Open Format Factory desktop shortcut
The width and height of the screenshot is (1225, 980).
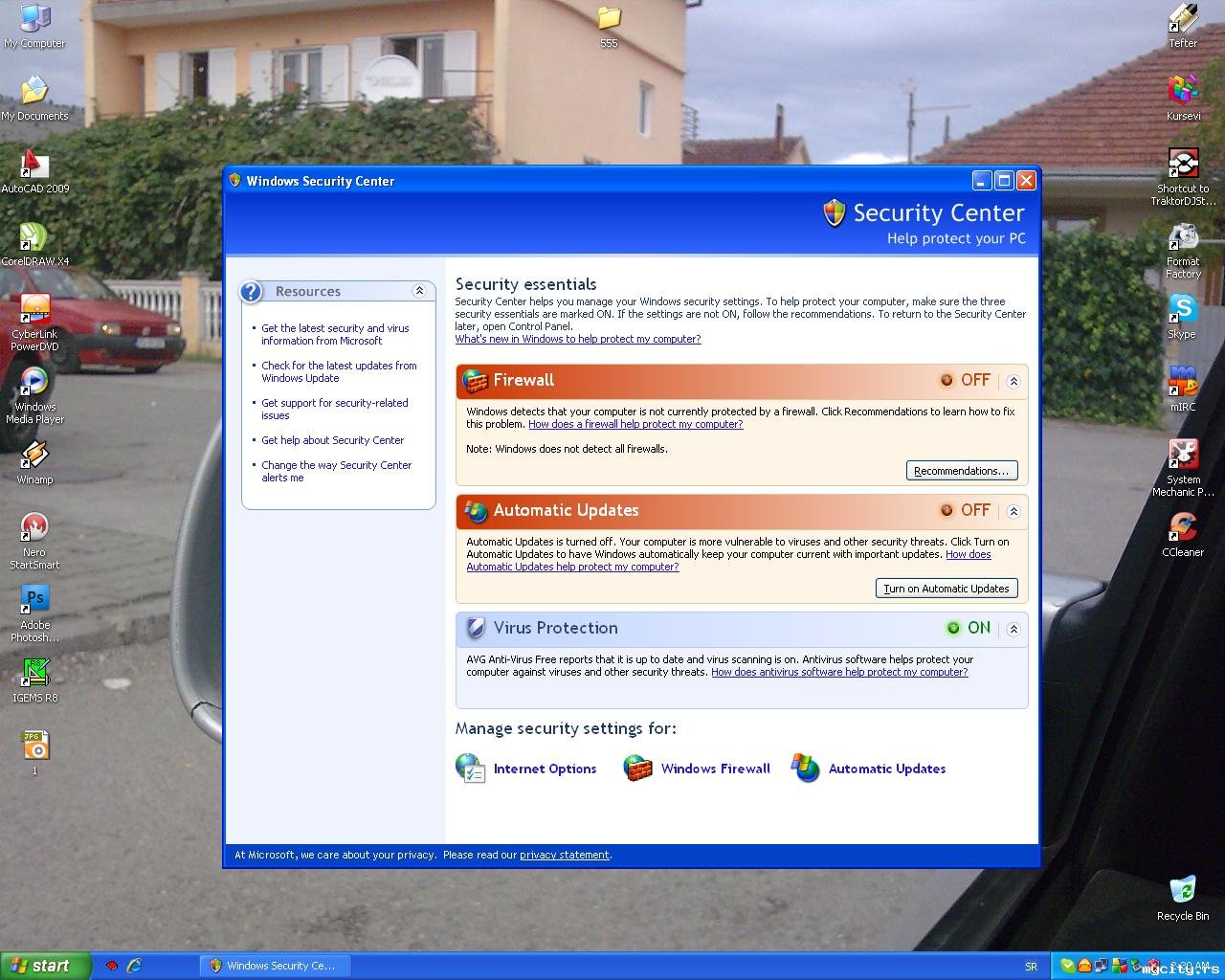tap(1183, 250)
